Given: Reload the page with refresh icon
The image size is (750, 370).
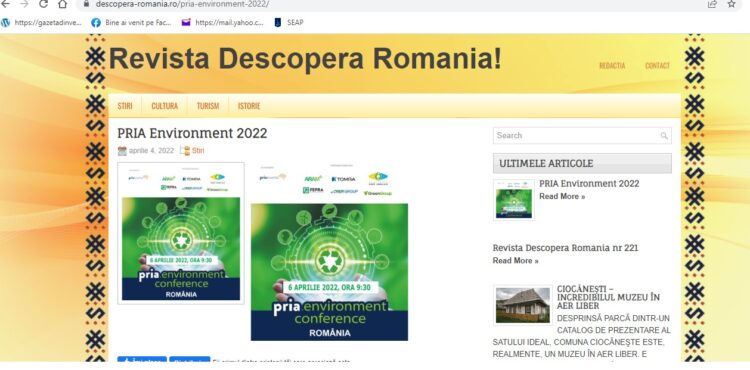Looking at the screenshot, I should coord(43,4).
